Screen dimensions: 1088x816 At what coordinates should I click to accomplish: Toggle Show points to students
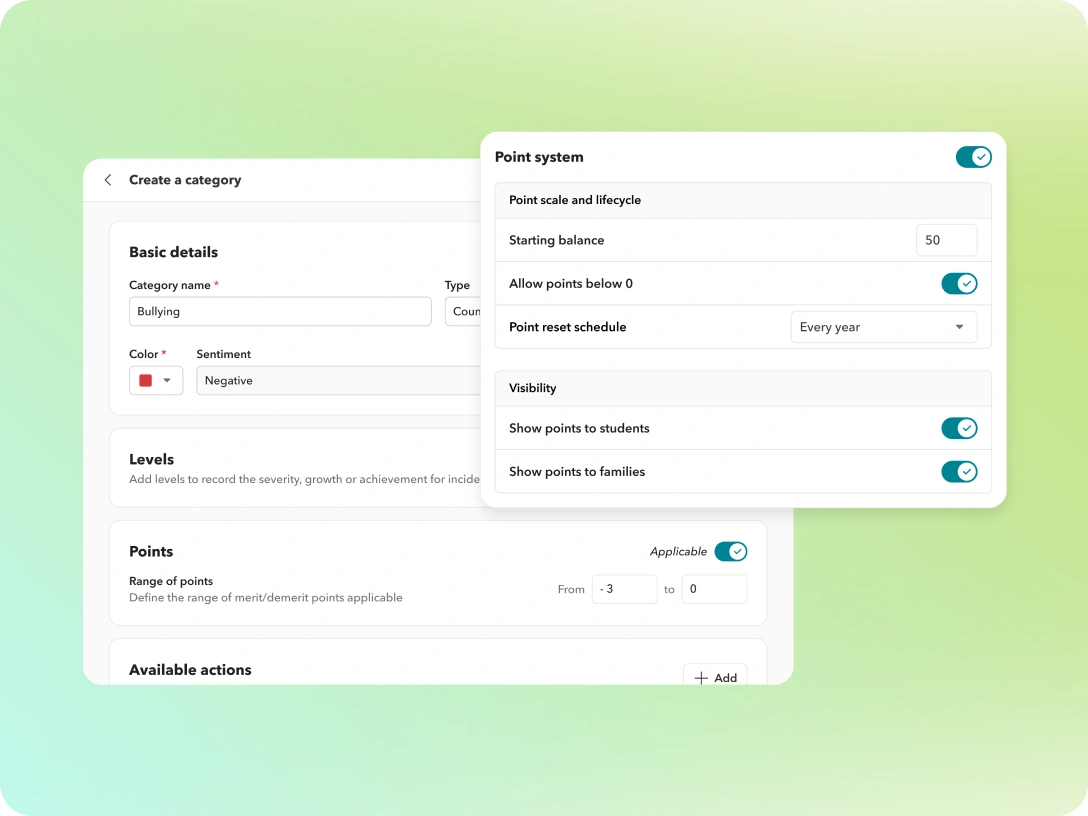(x=959, y=428)
